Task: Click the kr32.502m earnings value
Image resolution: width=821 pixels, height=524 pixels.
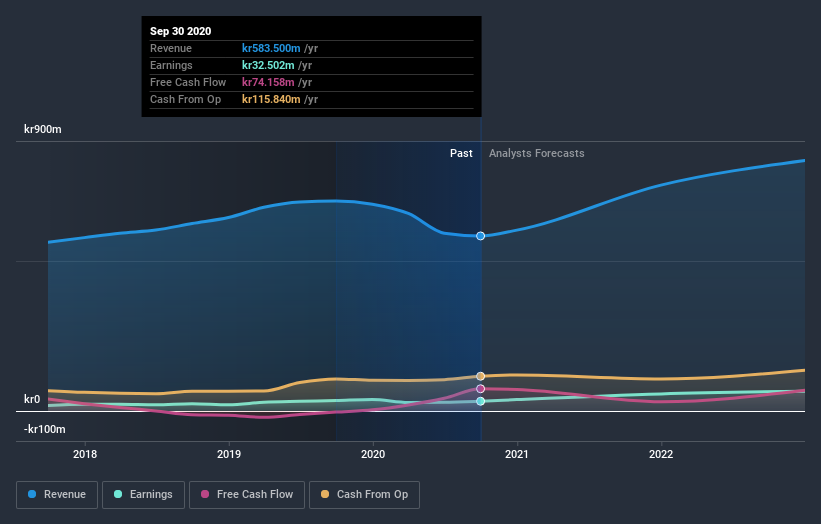Action: [x=268, y=65]
